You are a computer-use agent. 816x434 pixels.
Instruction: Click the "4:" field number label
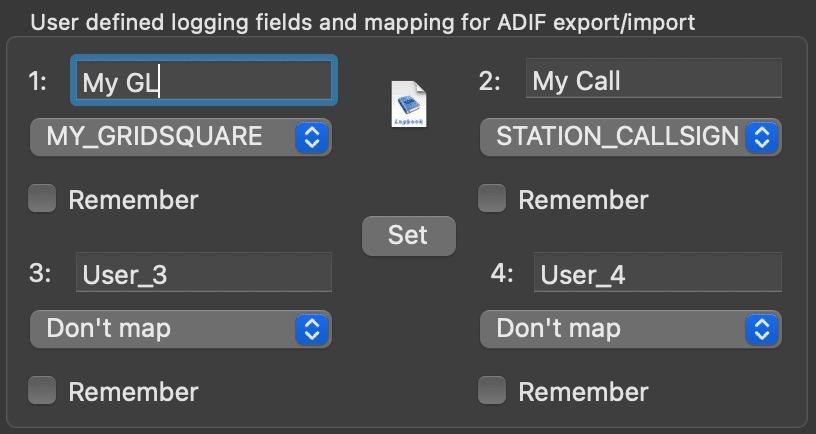[502, 273]
